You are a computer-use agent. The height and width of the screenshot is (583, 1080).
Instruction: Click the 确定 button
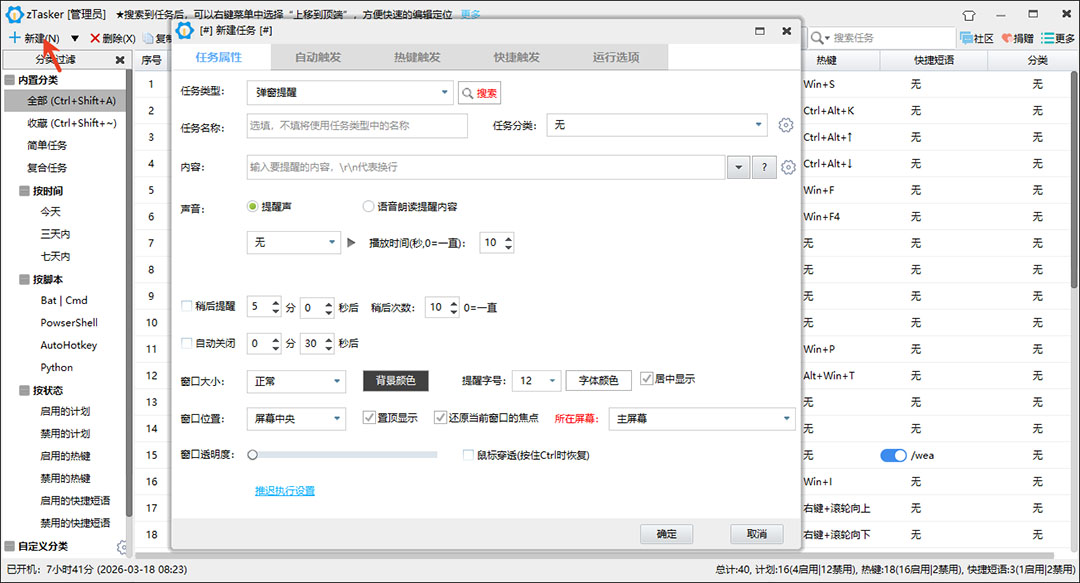667,534
